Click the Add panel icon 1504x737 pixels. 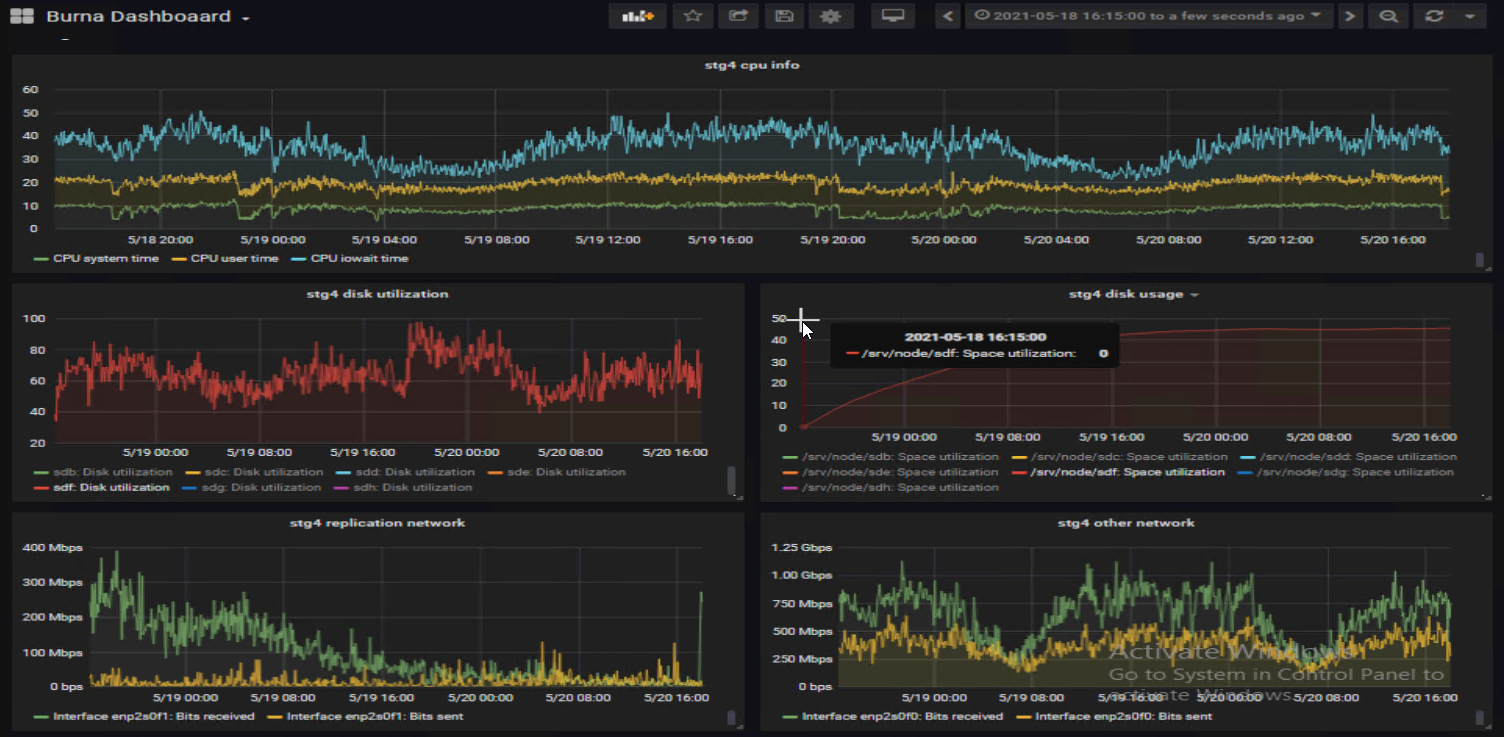[x=637, y=16]
